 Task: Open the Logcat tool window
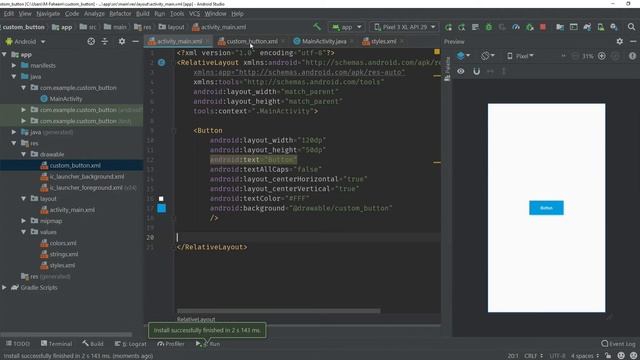coord(131,344)
